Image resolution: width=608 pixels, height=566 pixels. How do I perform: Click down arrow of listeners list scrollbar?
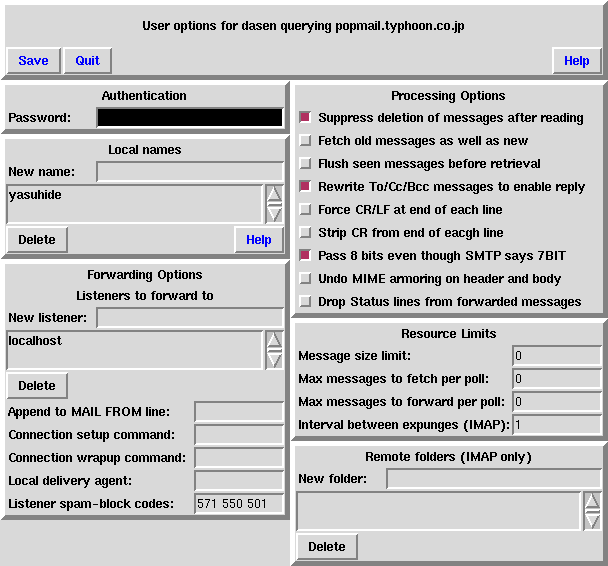(x=274, y=360)
